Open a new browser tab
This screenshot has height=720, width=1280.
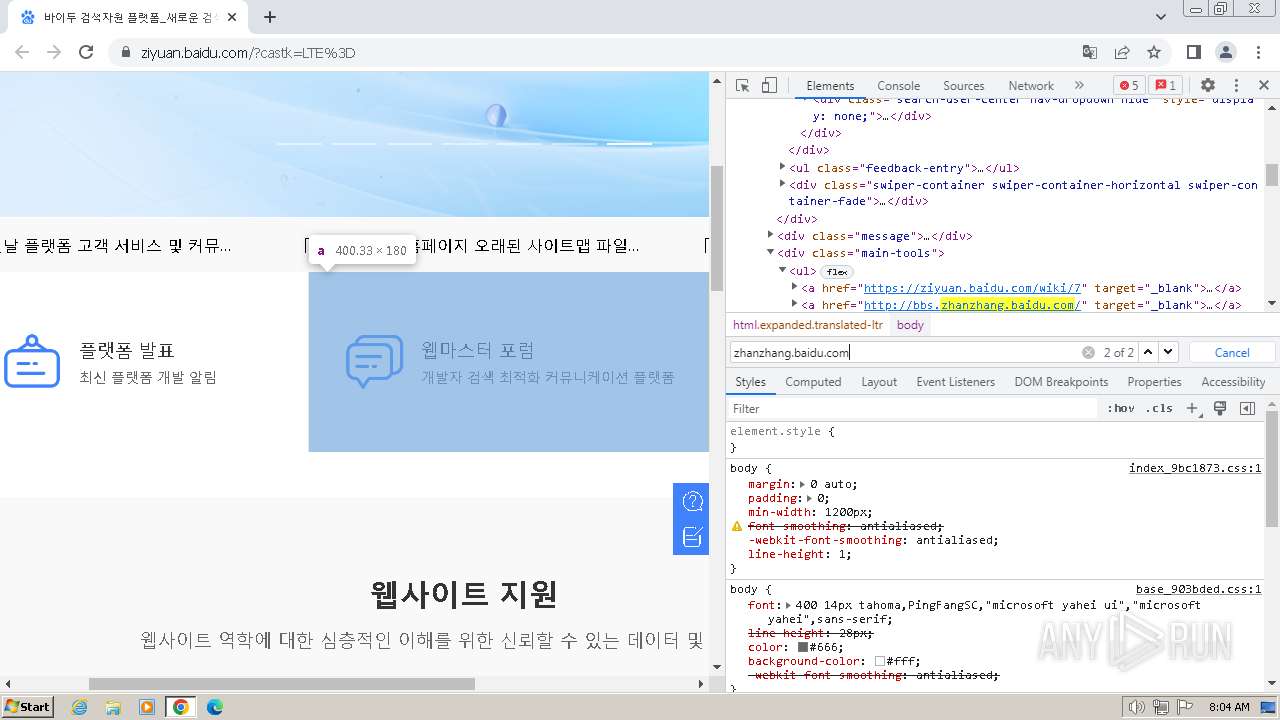270,17
